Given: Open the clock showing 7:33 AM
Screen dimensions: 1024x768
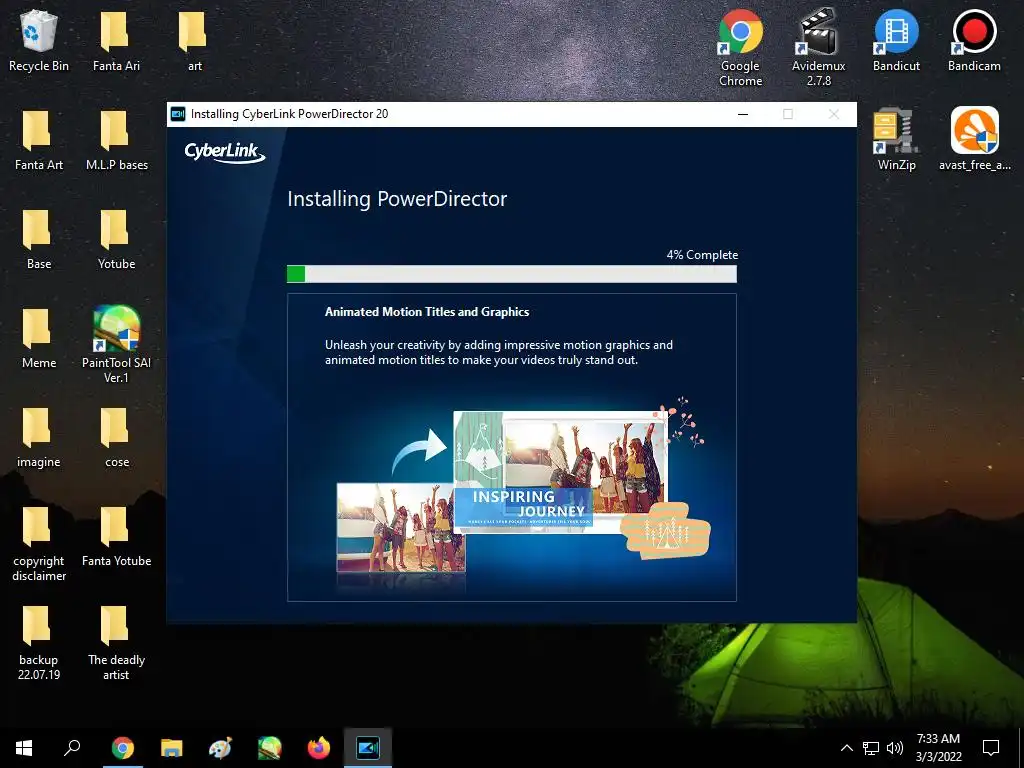Looking at the screenshot, I should [938, 748].
